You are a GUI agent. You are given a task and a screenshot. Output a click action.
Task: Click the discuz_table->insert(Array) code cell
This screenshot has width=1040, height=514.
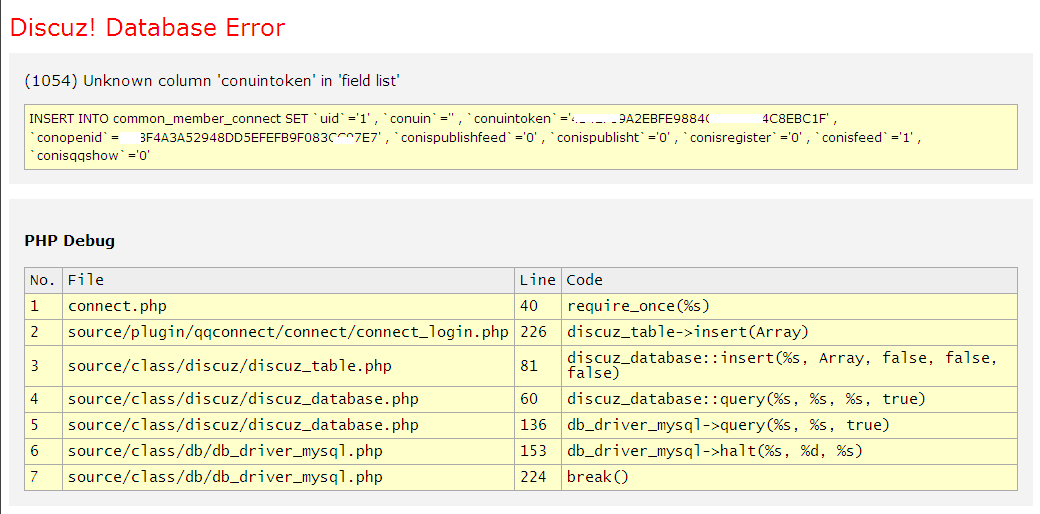pos(687,332)
